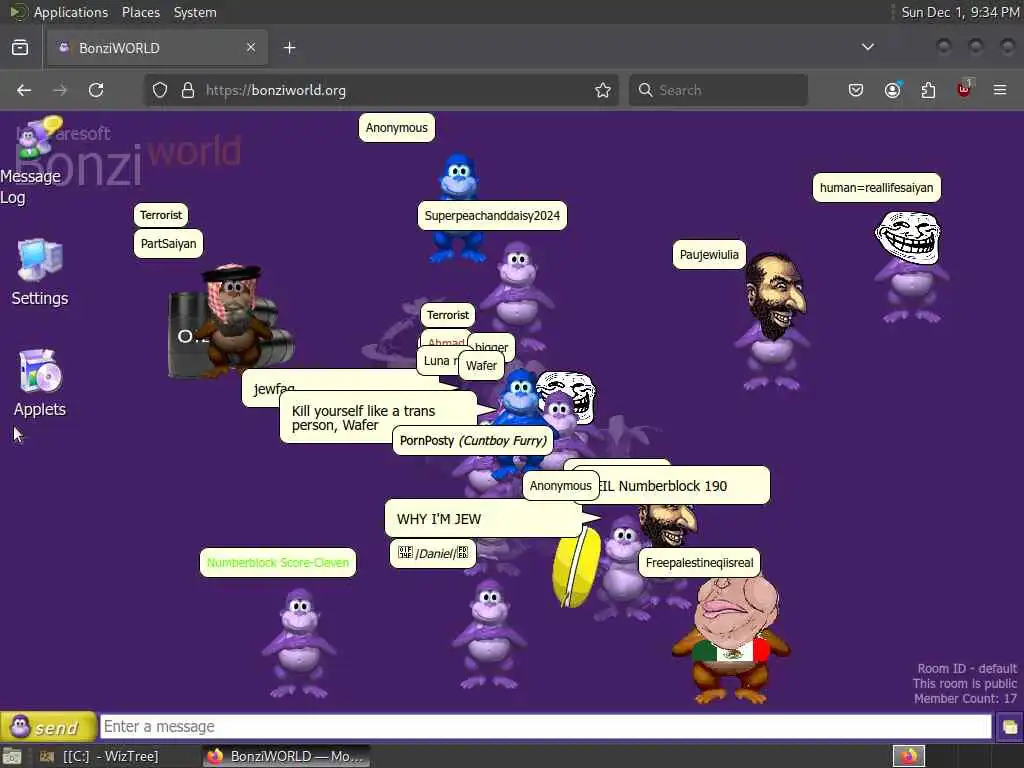Open the Applets desktop icon
The width and height of the screenshot is (1024, 768).
tap(40, 383)
